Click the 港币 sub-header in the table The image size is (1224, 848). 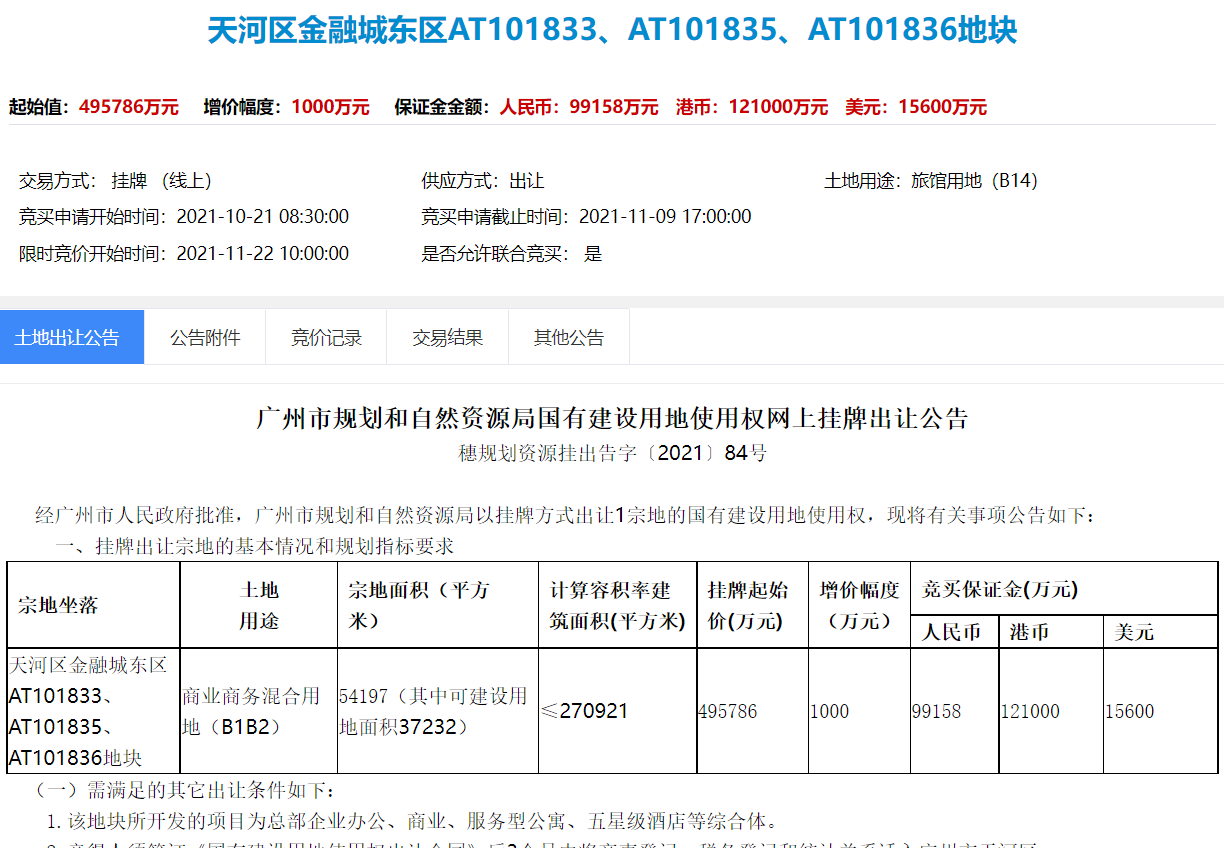1050,632
